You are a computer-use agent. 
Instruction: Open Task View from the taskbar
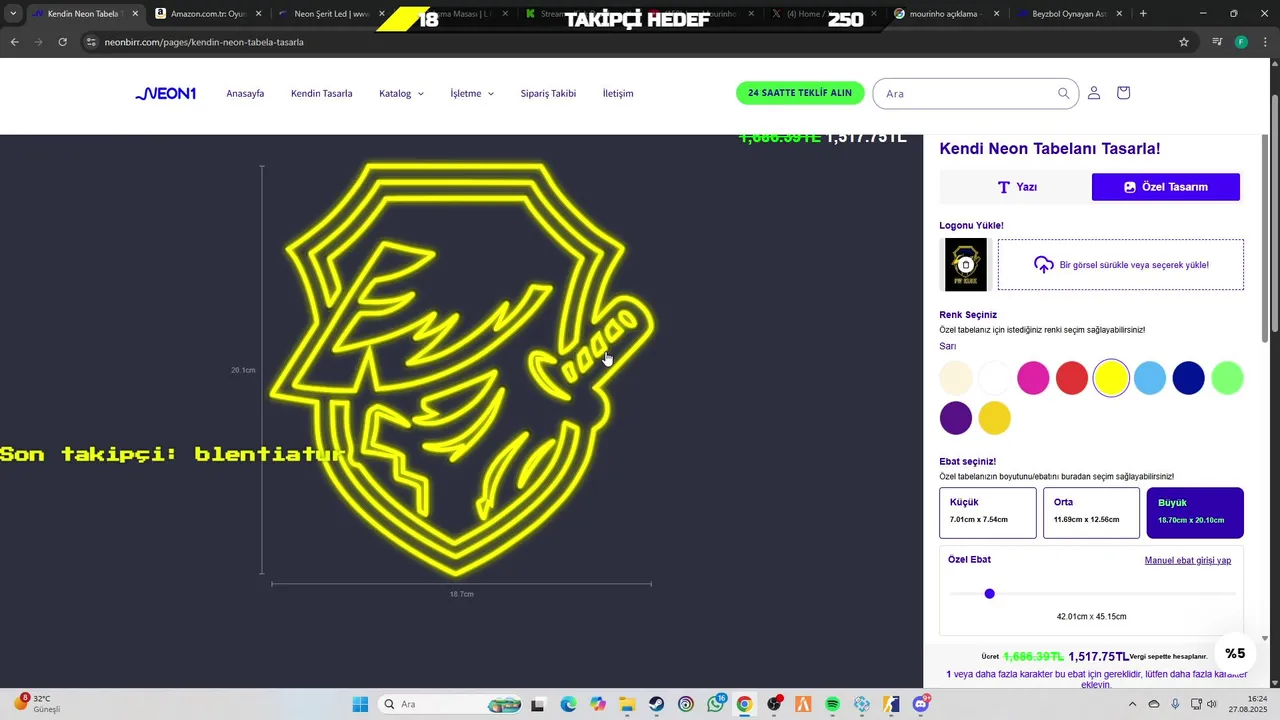click(538, 704)
